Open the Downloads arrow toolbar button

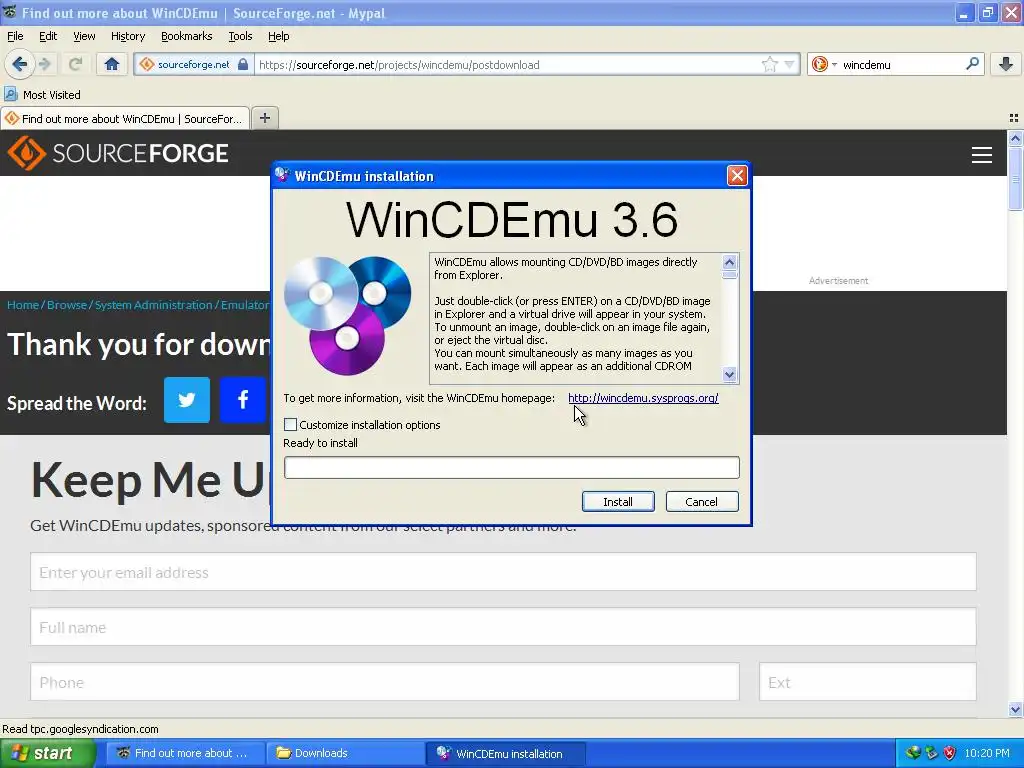pyautogui.click(x=1006, y=64)
